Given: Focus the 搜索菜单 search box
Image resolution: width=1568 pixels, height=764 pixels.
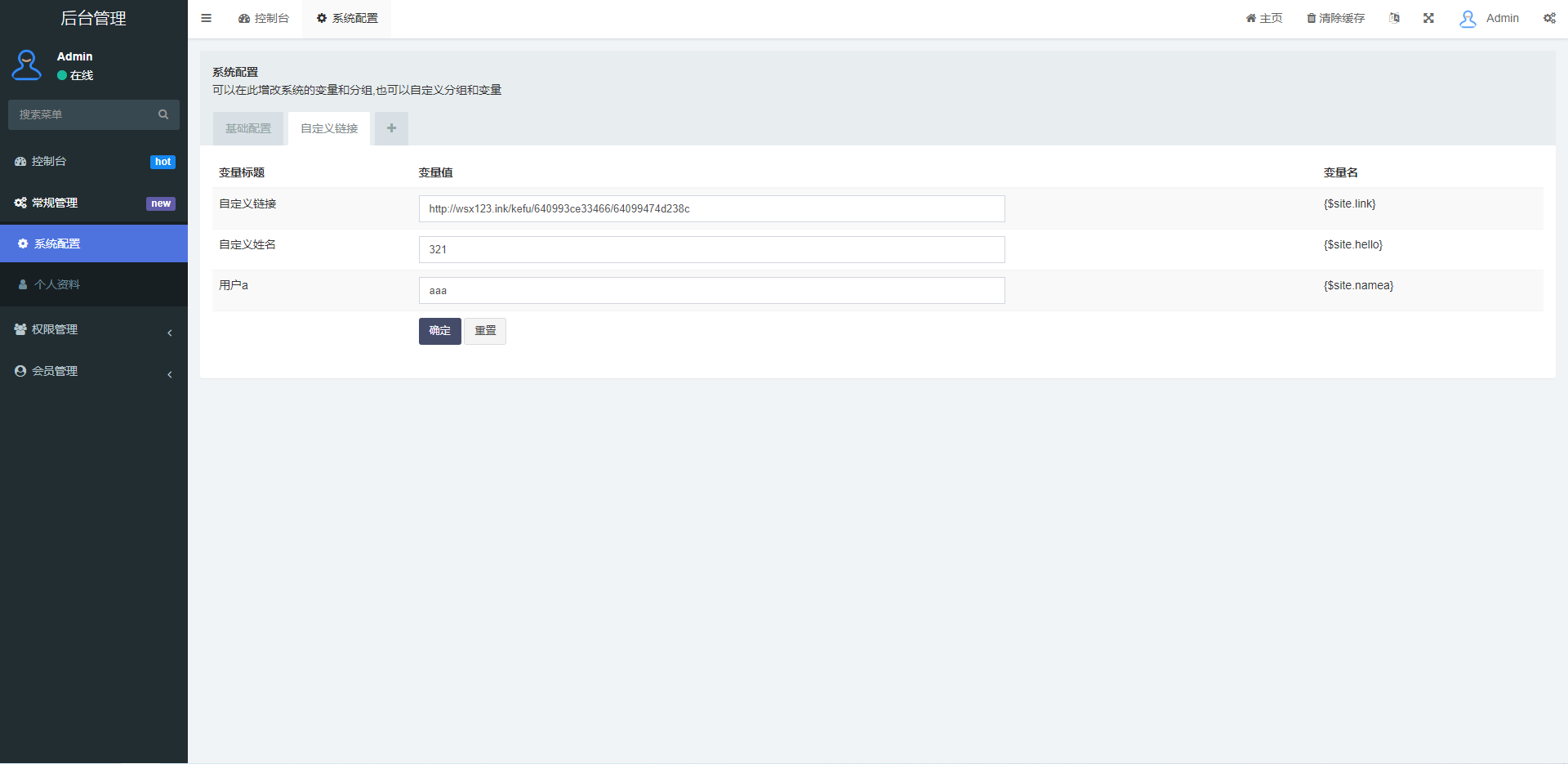Looking at the screenshot, I should (82, 114).
